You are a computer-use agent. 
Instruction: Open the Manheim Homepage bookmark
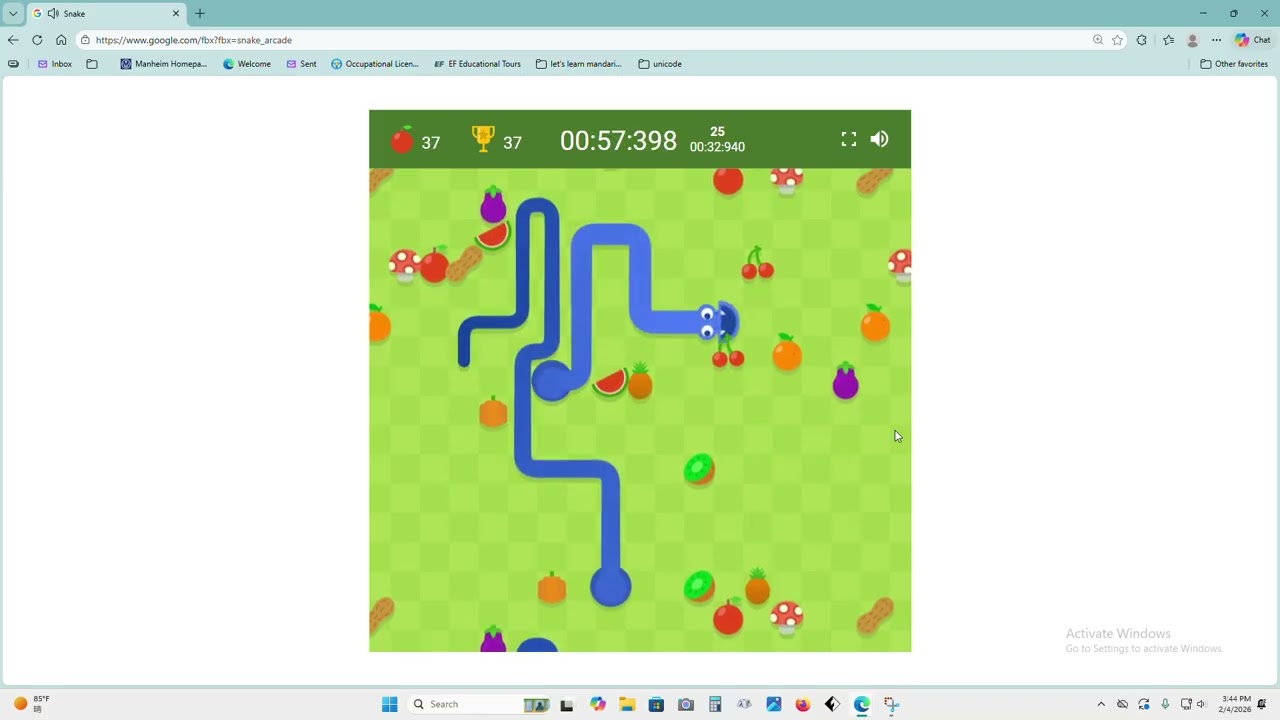163,64
